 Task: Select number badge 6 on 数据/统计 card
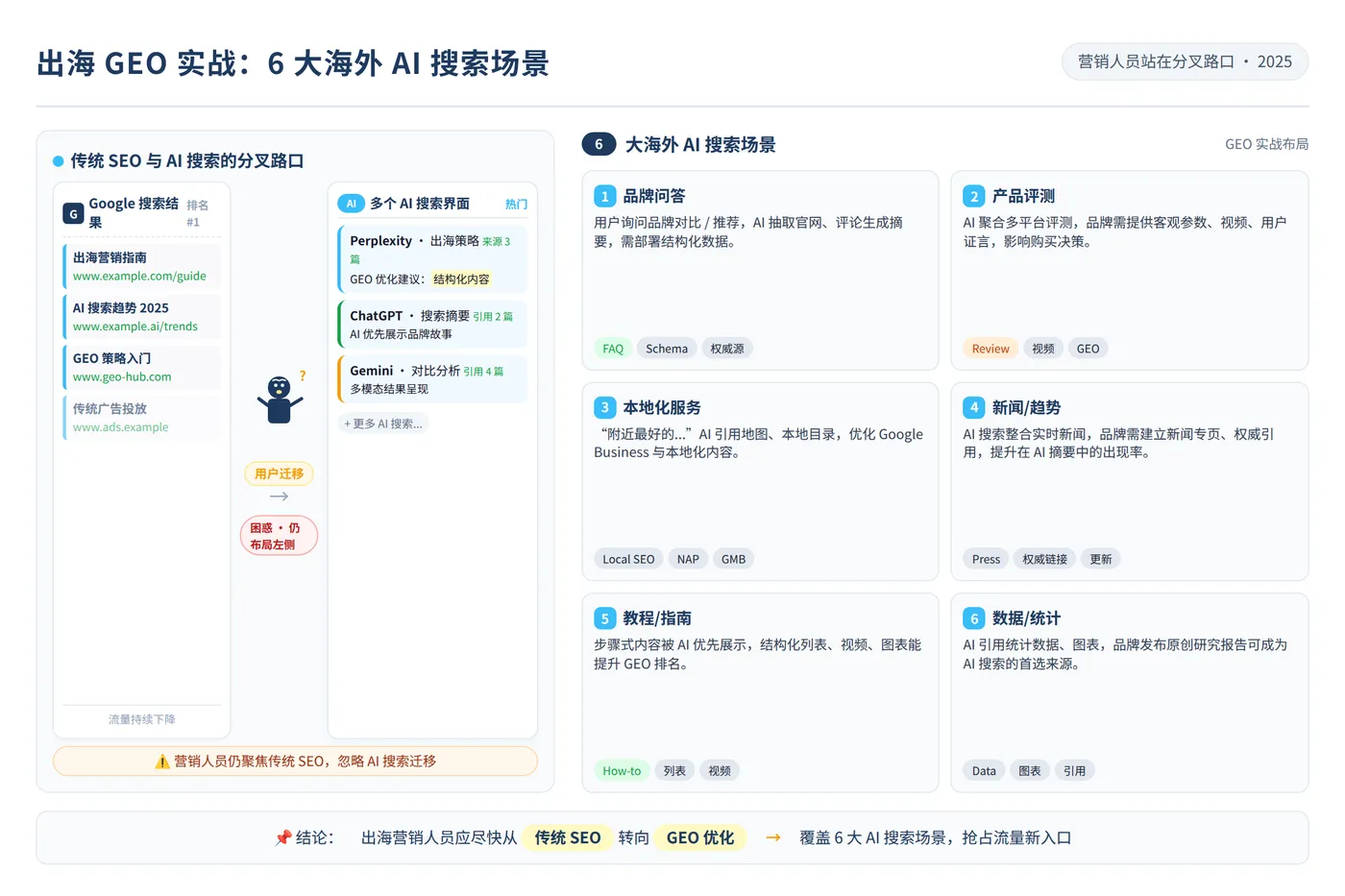tap(974, 618)
